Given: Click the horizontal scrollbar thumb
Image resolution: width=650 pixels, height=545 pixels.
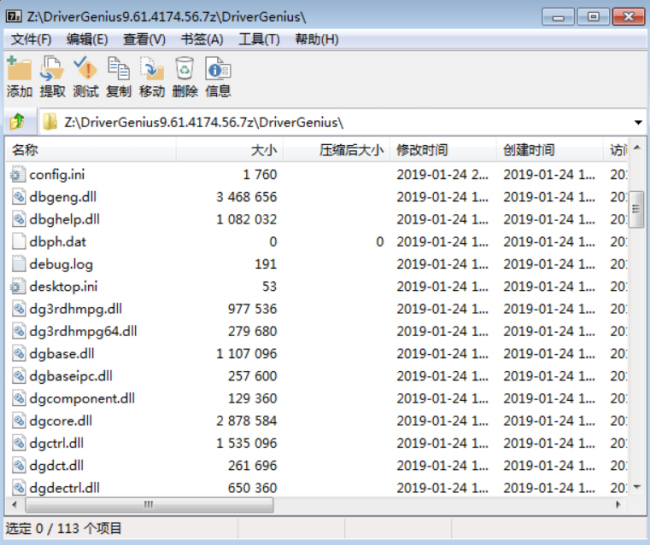Looking at the screenshot, I should point(149,504).
